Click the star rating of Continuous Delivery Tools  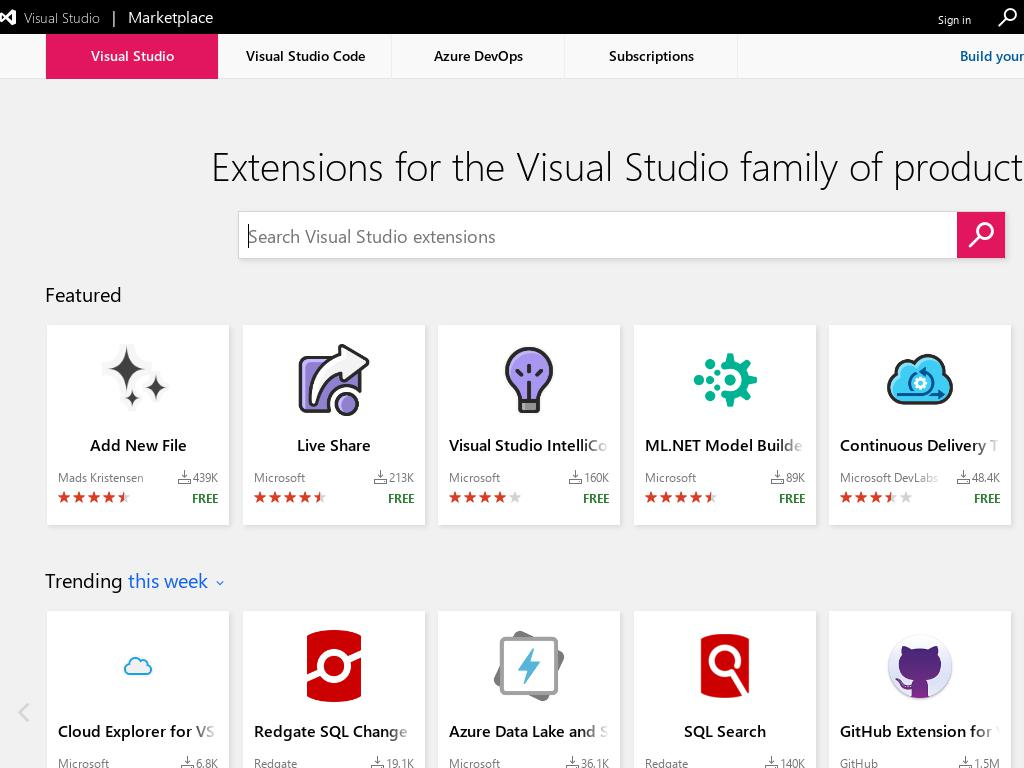[x=876, y=498]
